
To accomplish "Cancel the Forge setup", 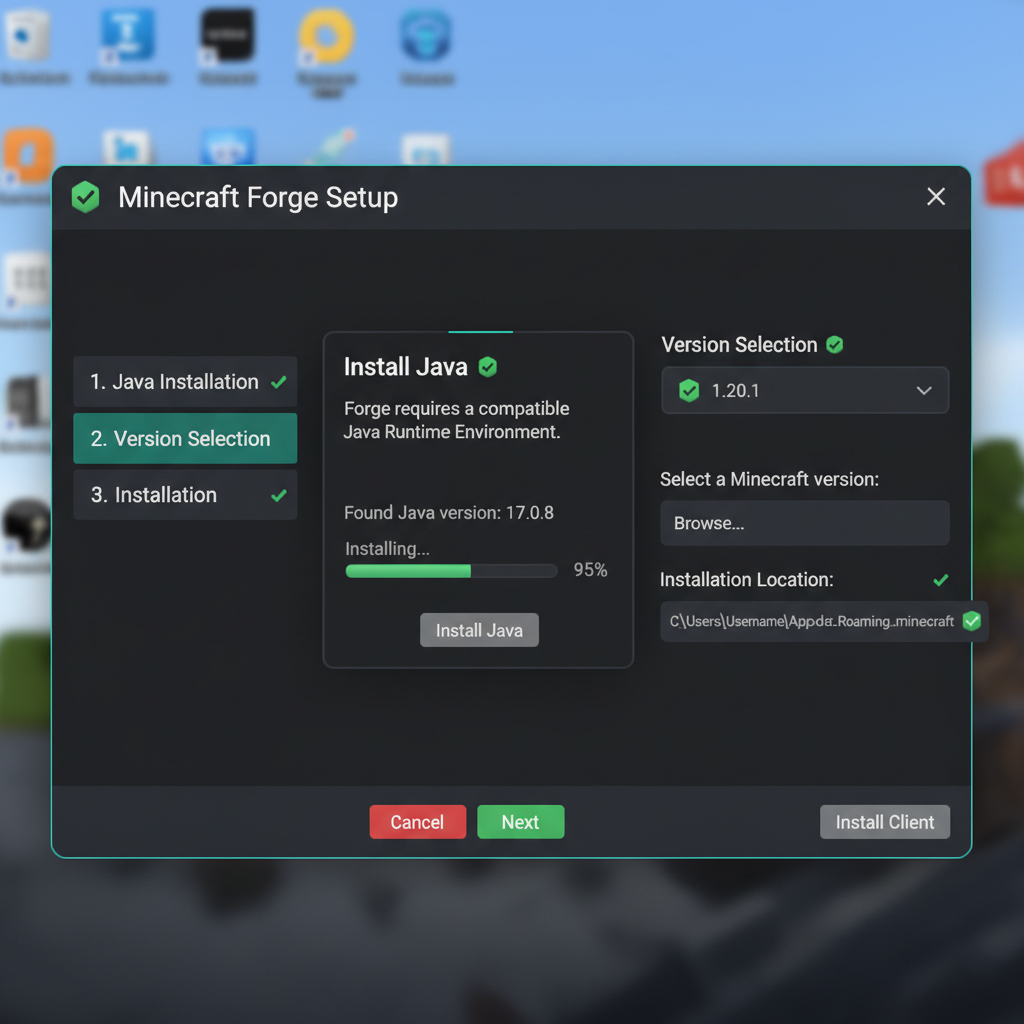I will [418, 822].
